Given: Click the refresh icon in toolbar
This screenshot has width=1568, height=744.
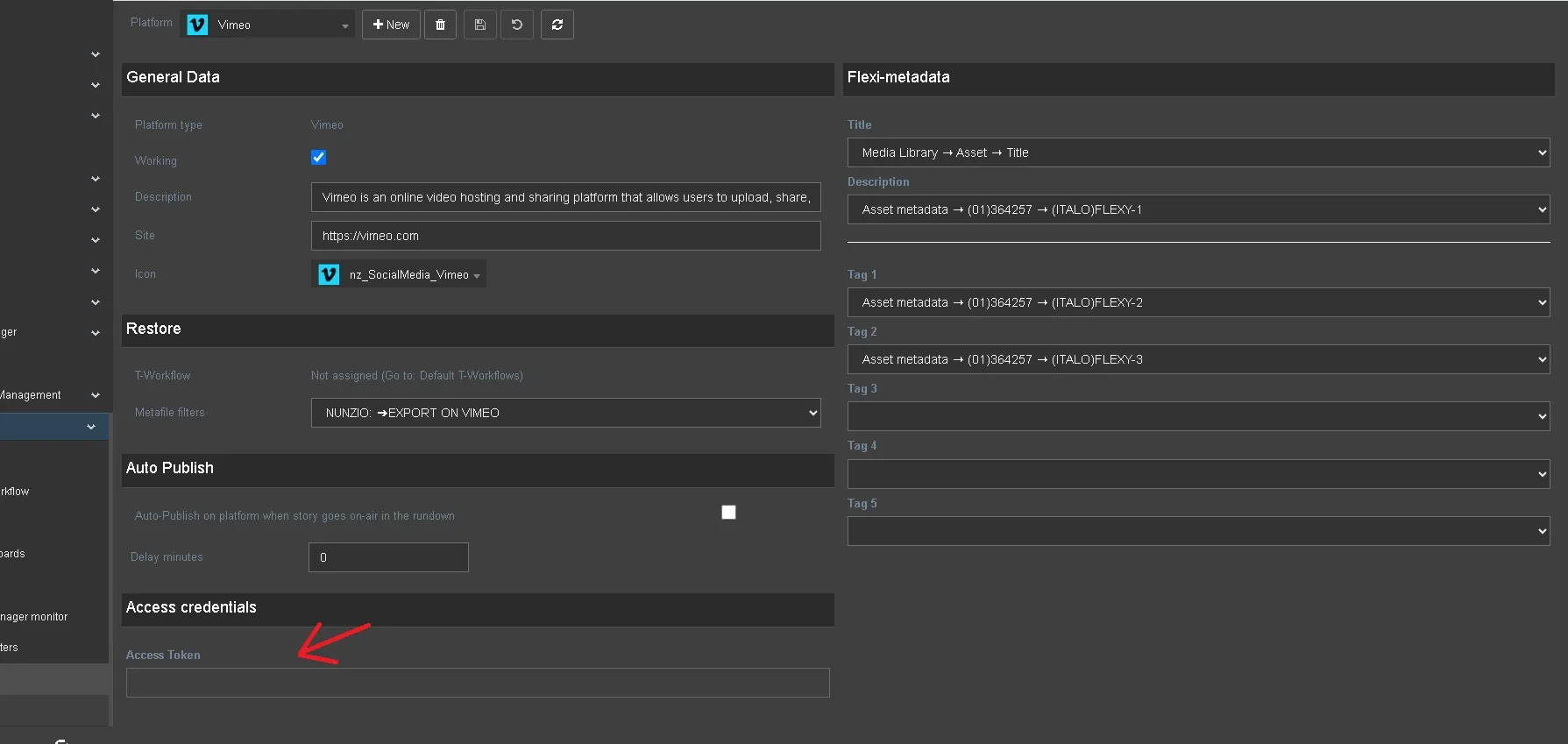Looking at the screenshot, I should click(x=557, y=25).
